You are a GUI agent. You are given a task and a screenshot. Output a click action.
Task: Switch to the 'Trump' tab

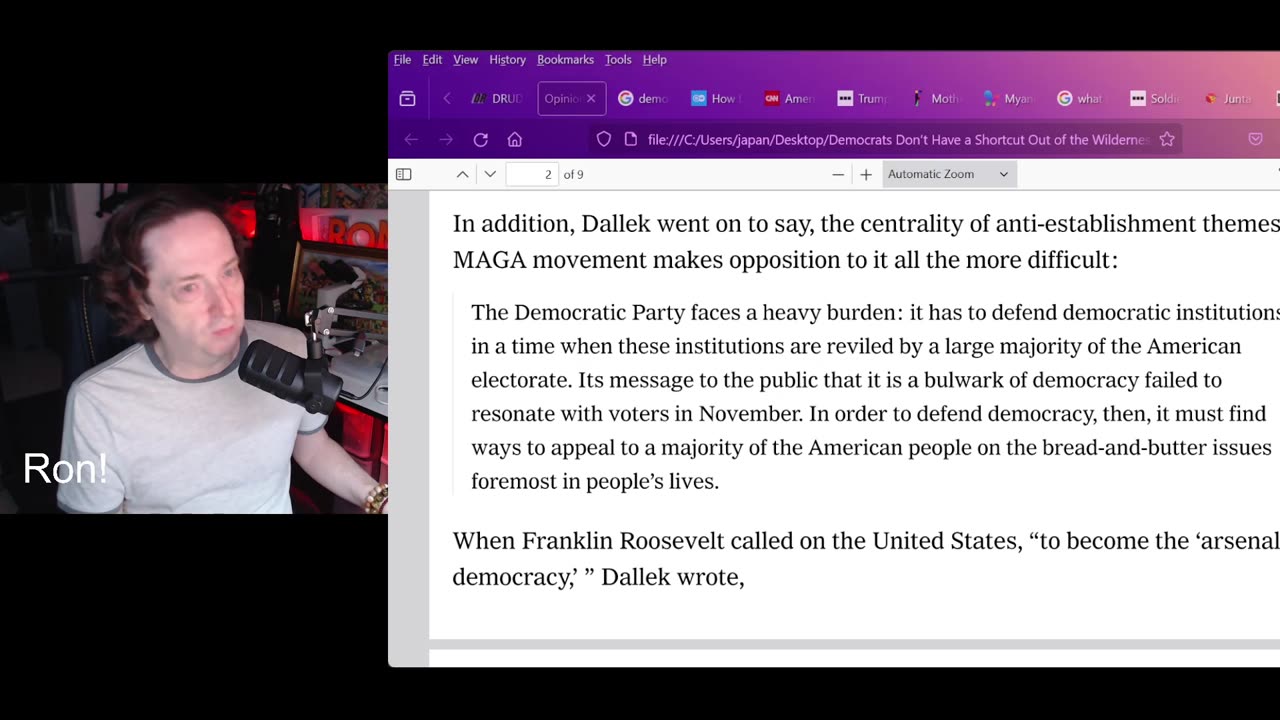(862, 99)
